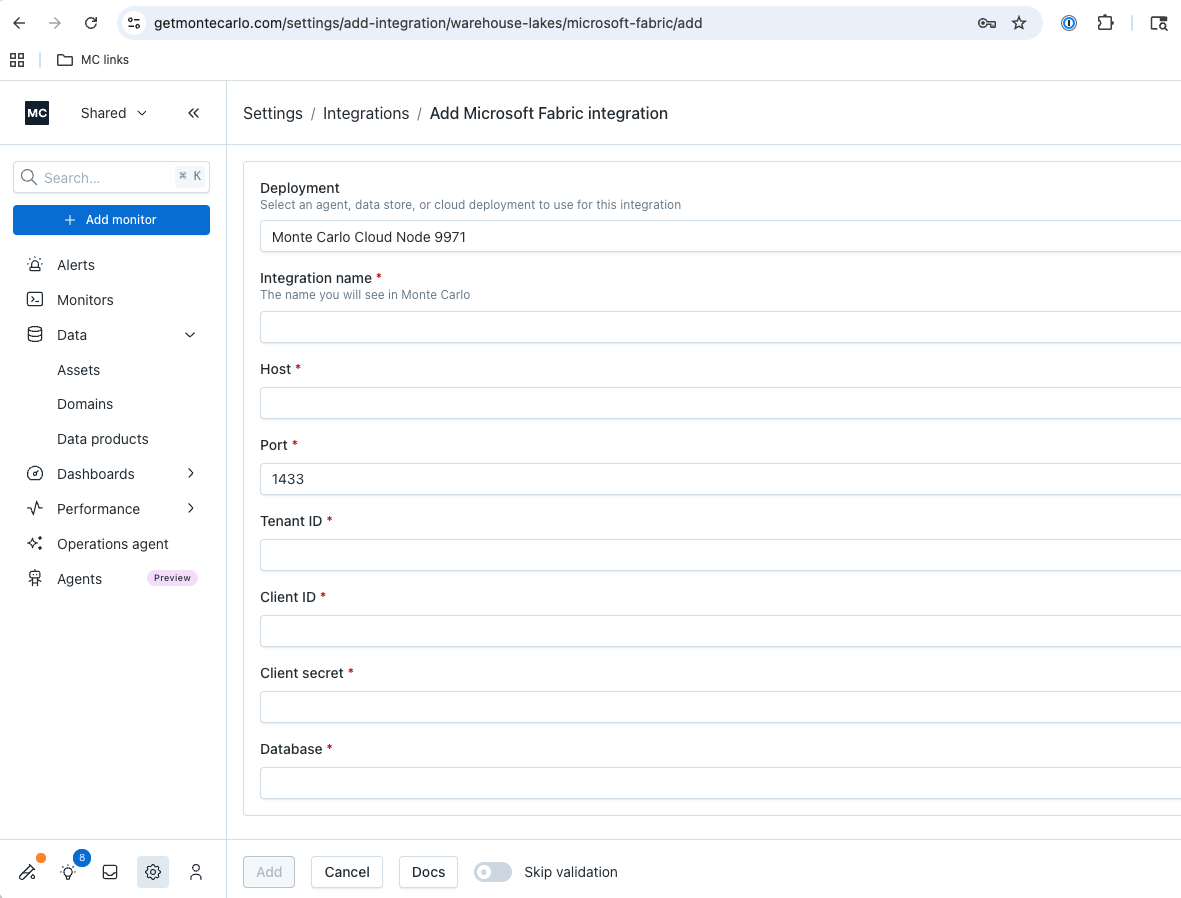Click the Client secret input field
This screenshot has width=1181, height=898.
coord(720,707)
